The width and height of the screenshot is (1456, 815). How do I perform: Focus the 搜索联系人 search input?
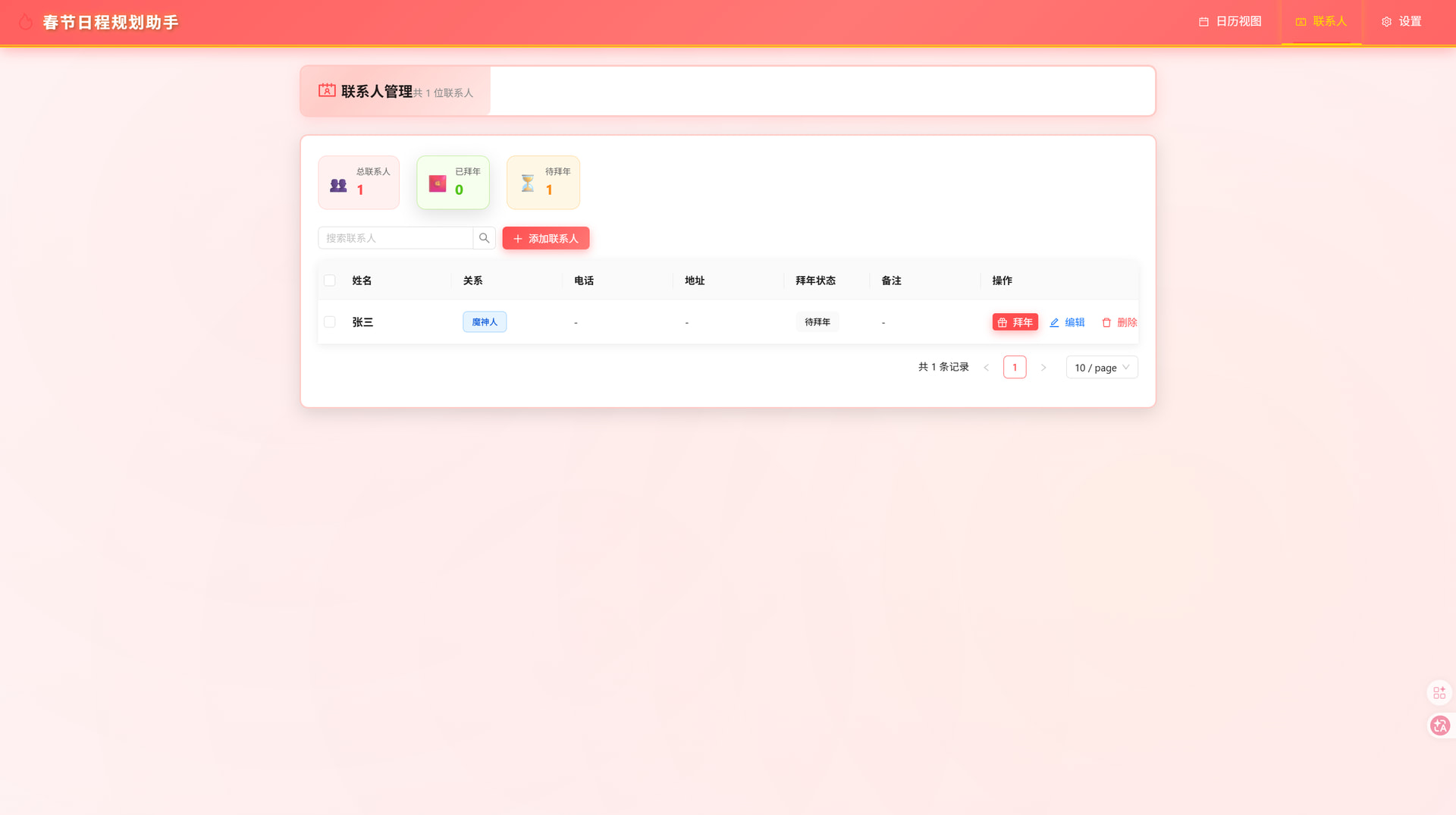(395, 238)
